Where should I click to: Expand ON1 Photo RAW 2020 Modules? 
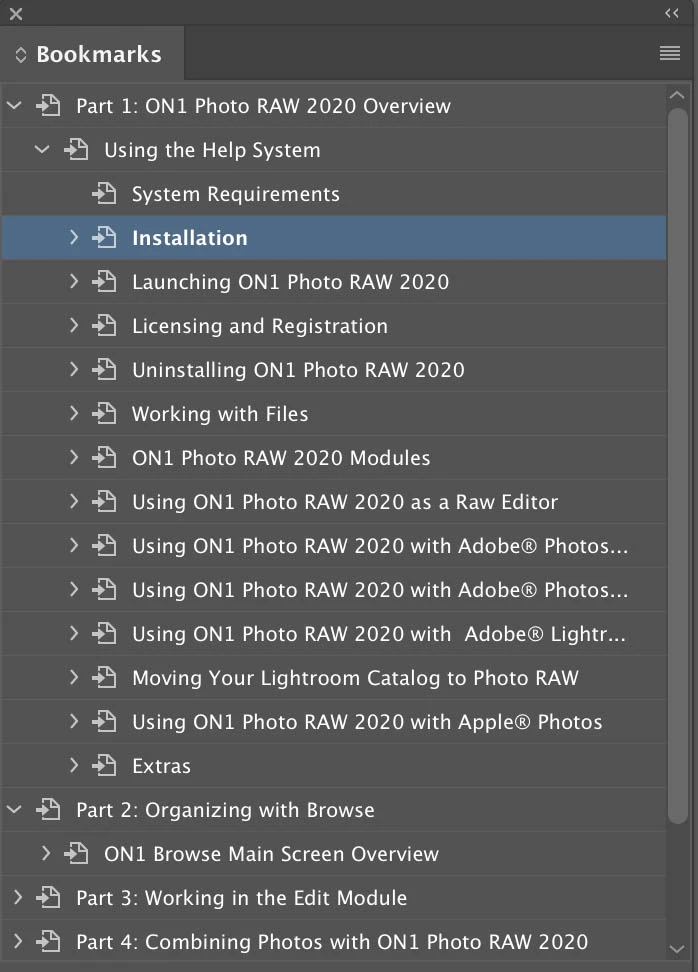pos(74,457)
